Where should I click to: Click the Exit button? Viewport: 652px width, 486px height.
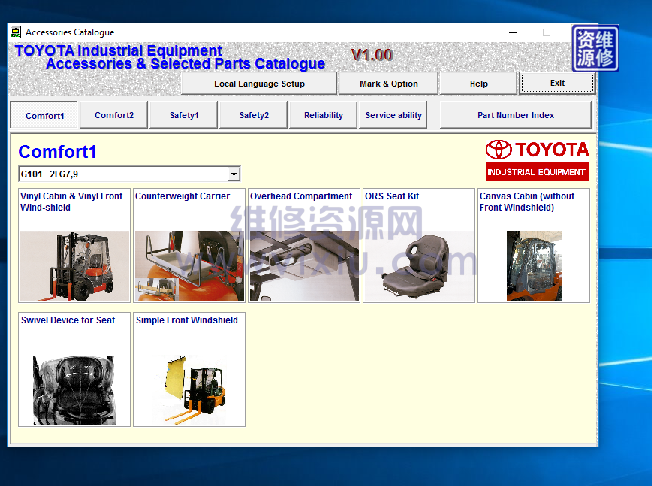[557, 83]
